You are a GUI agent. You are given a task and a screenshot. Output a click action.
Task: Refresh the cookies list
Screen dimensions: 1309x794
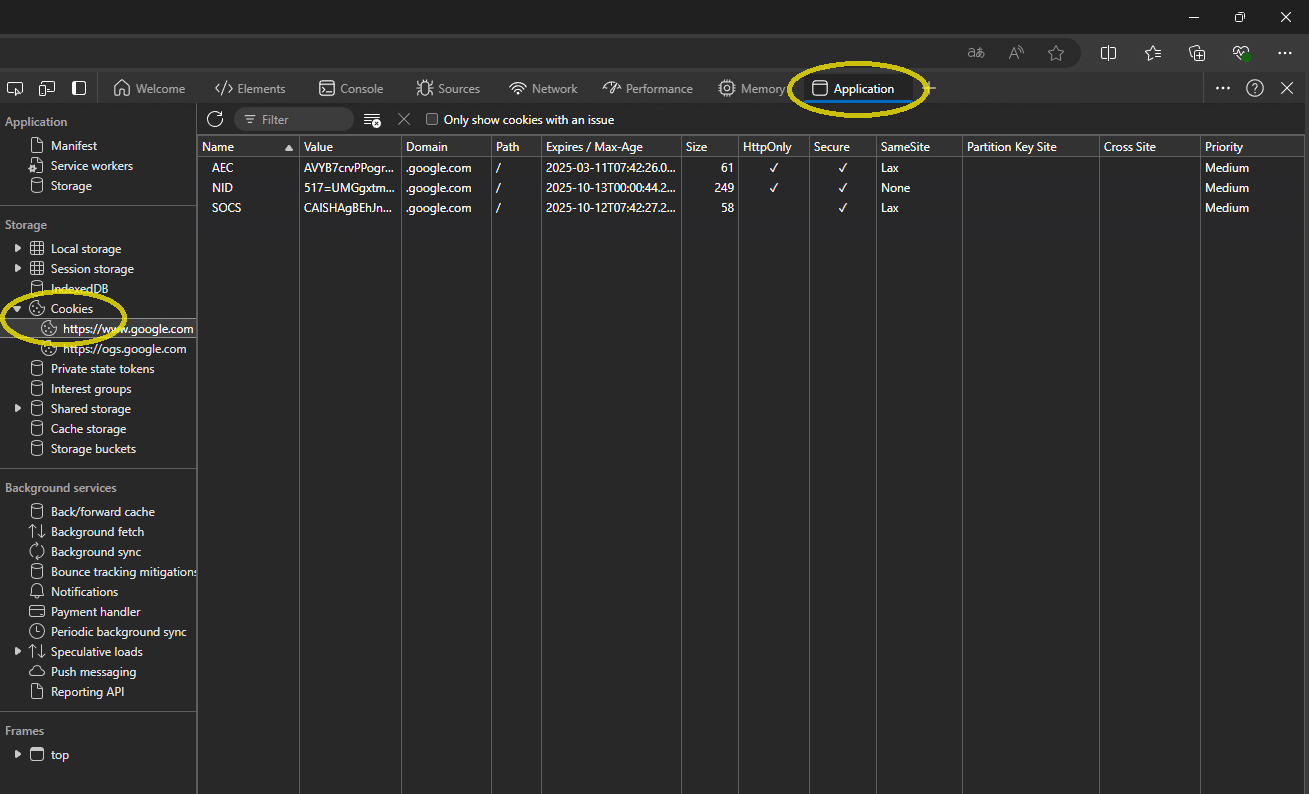click(215, 119)
